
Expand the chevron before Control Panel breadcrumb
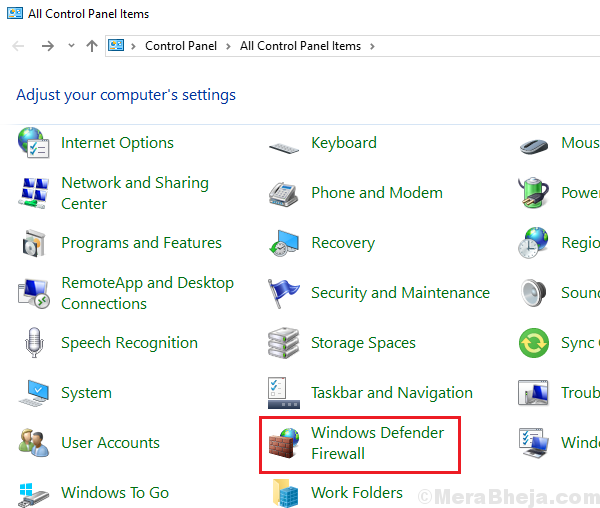click(134, 46)
